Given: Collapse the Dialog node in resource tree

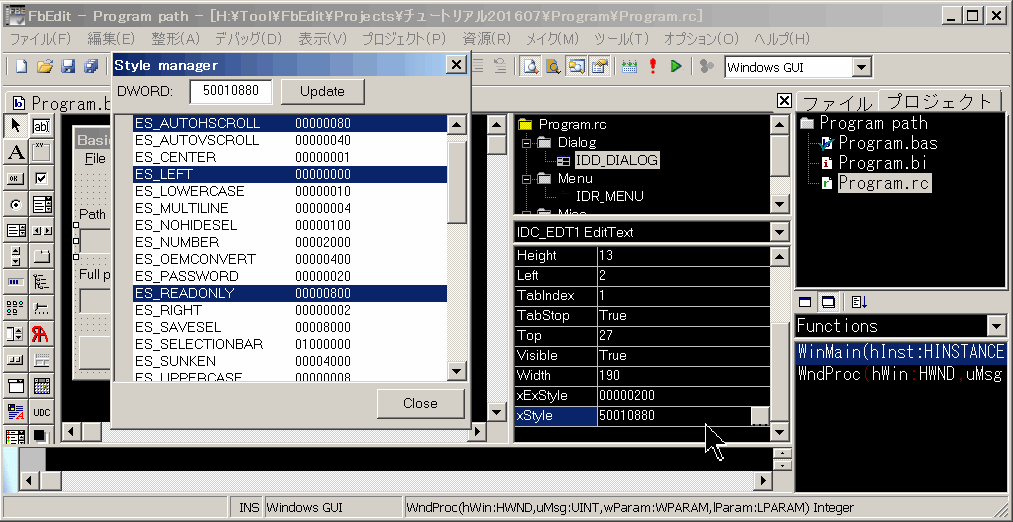Looking at the screenshot, I should (x=525, y=143).
